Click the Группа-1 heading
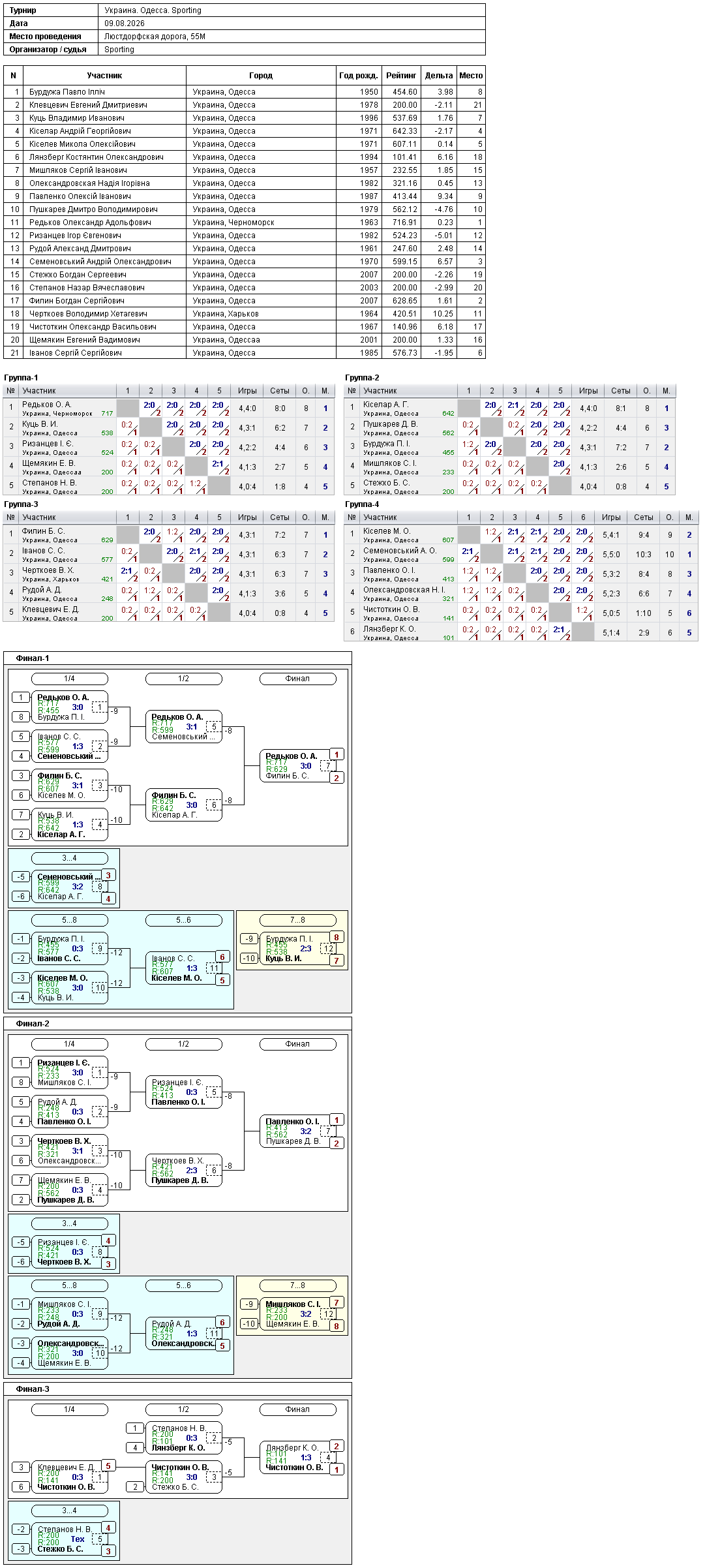This screenshot has width=705, height=1568. tap(21, 378)
